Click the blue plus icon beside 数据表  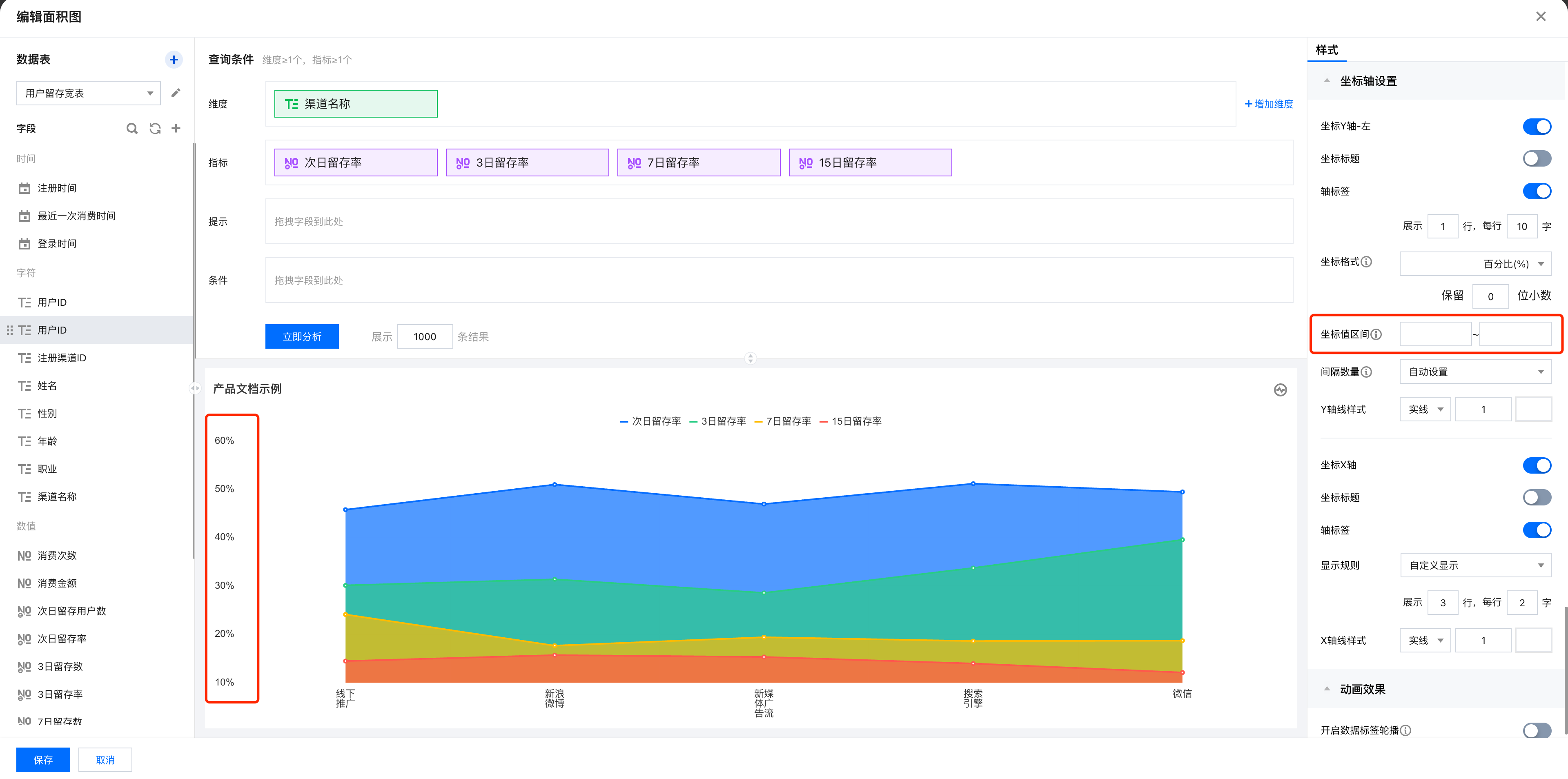point(174,60)
